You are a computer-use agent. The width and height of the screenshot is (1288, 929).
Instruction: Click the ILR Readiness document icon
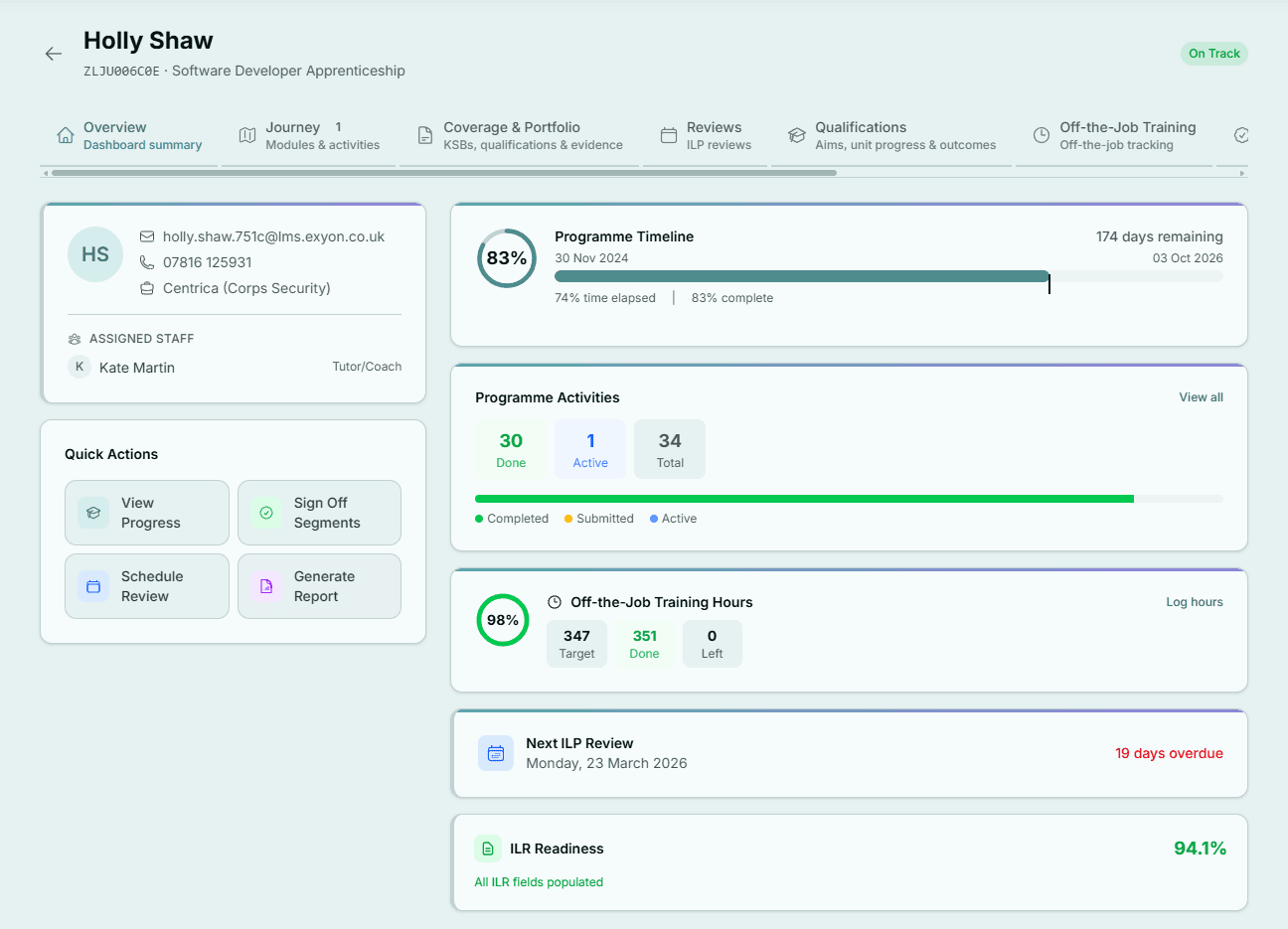tap(488, 849)
